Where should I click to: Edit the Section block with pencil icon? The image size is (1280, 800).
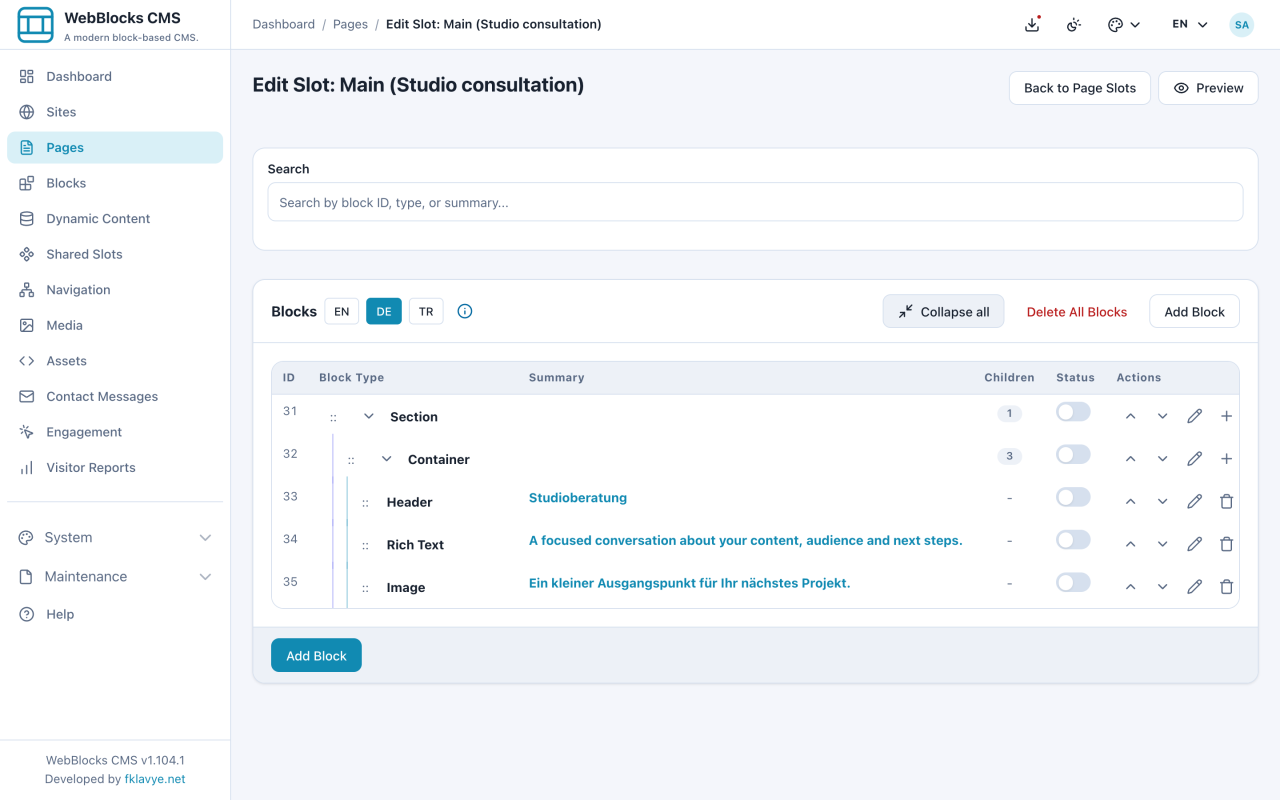1194,416
